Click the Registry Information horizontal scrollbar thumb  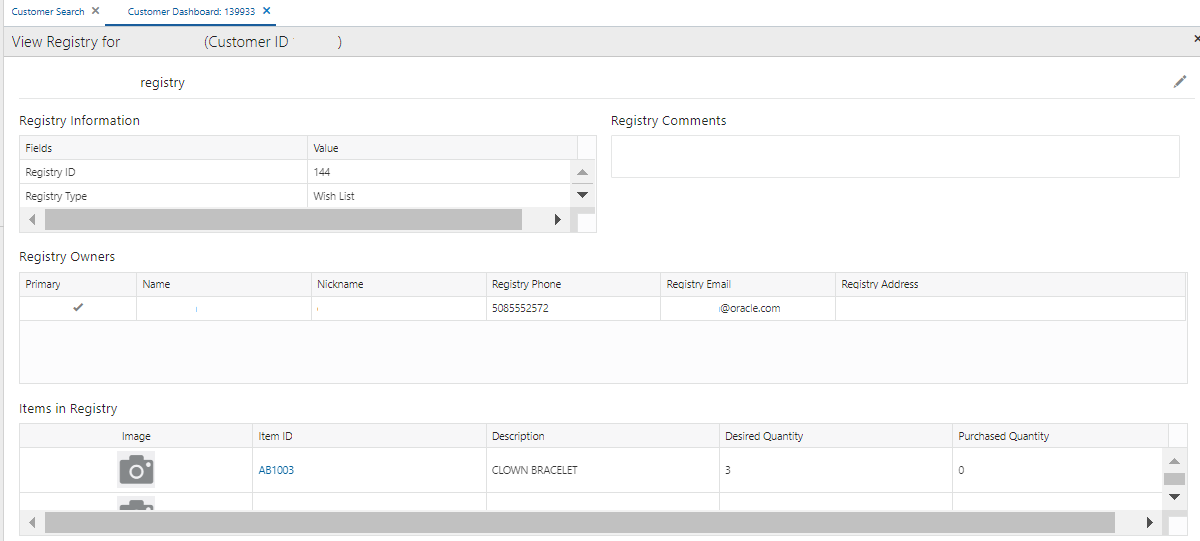(283, 219)
